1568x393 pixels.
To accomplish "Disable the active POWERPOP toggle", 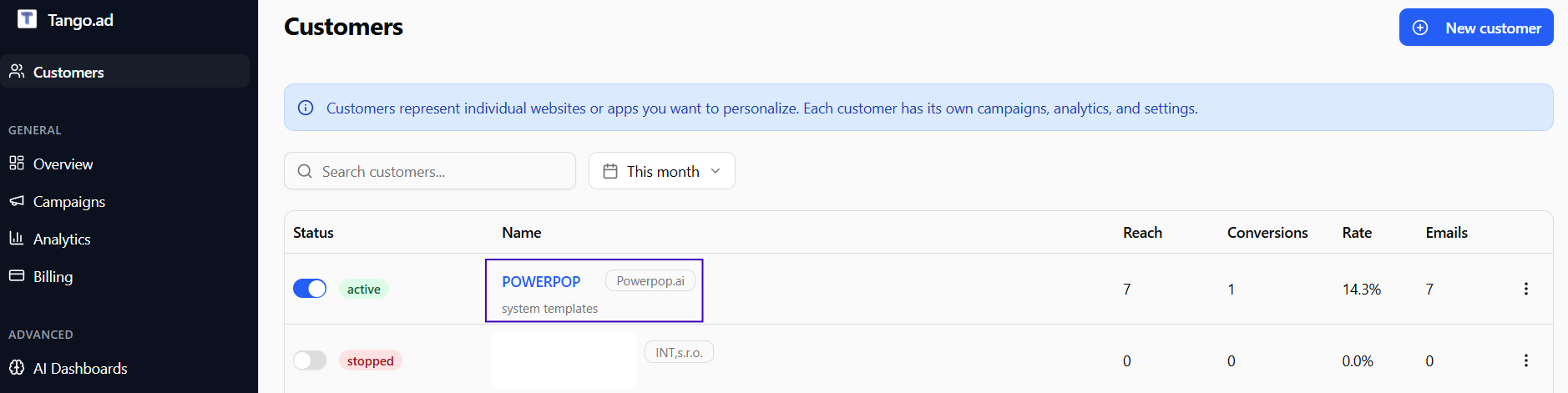I will click(310, 289).
